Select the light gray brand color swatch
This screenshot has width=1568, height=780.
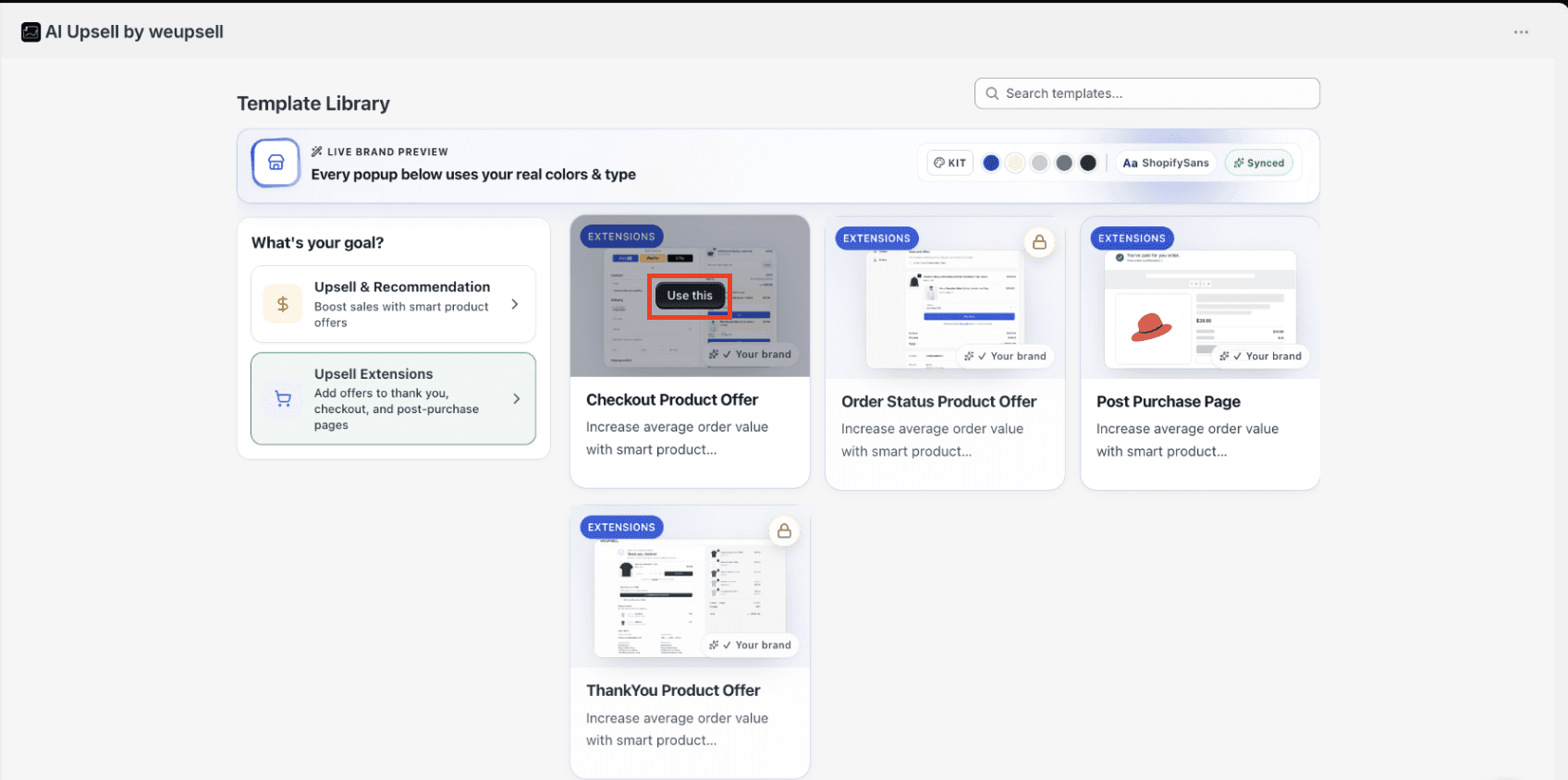1040,163
